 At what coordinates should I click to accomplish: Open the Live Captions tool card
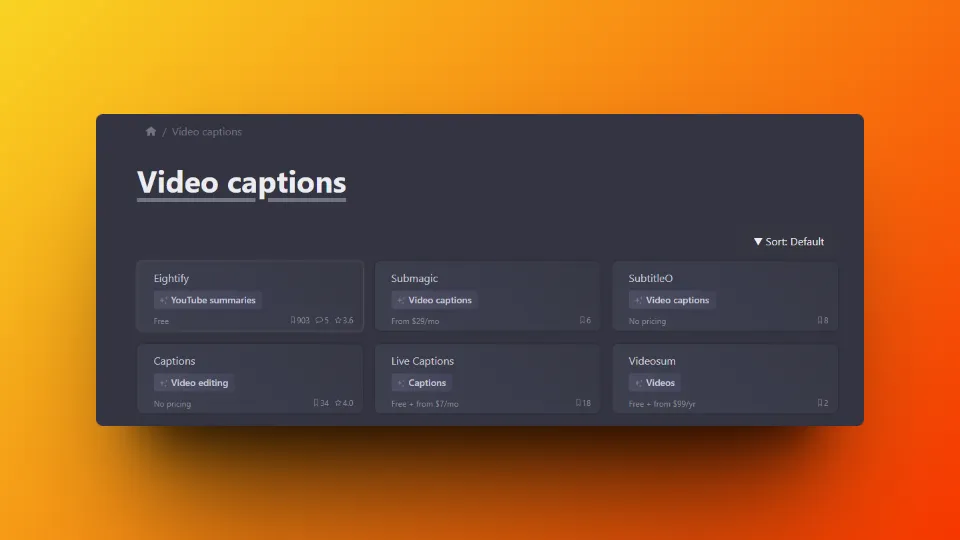point(487,379)
